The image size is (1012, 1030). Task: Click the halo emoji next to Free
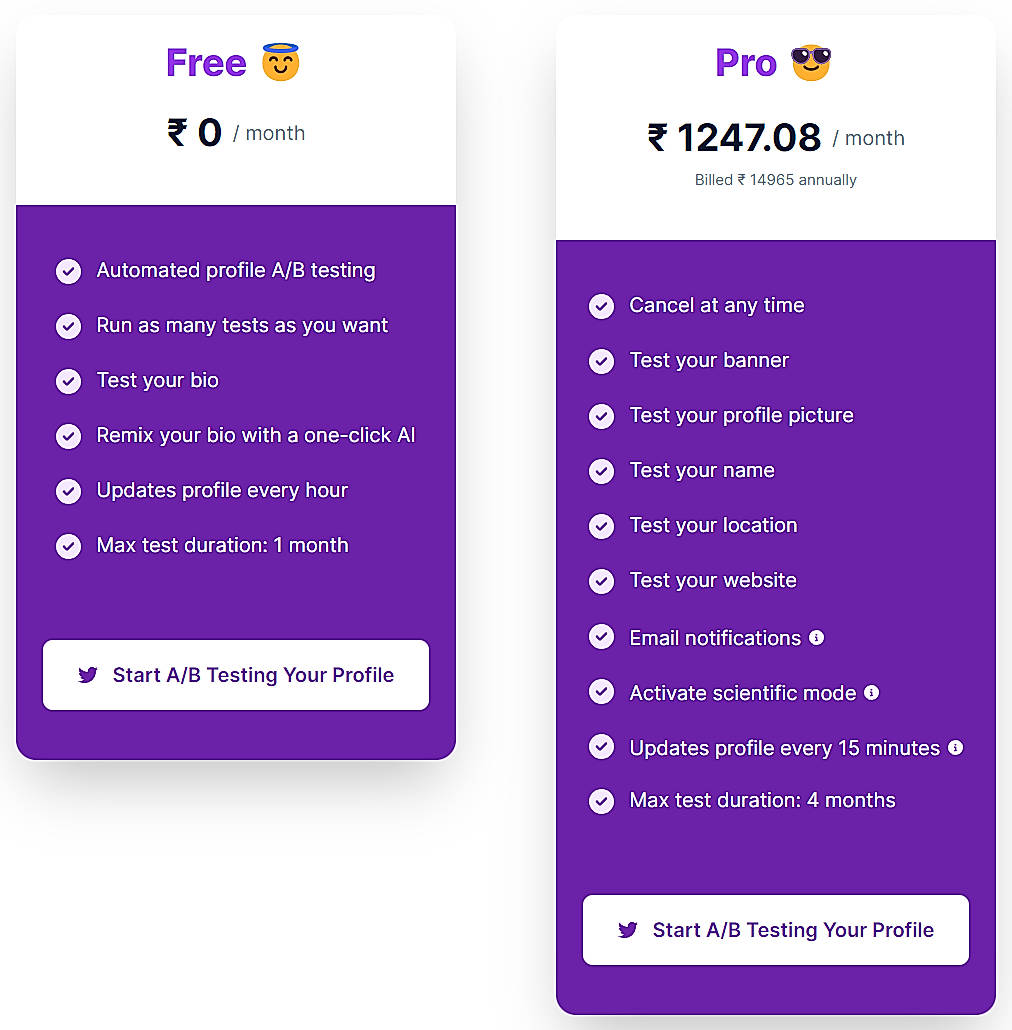pos(278,62)
